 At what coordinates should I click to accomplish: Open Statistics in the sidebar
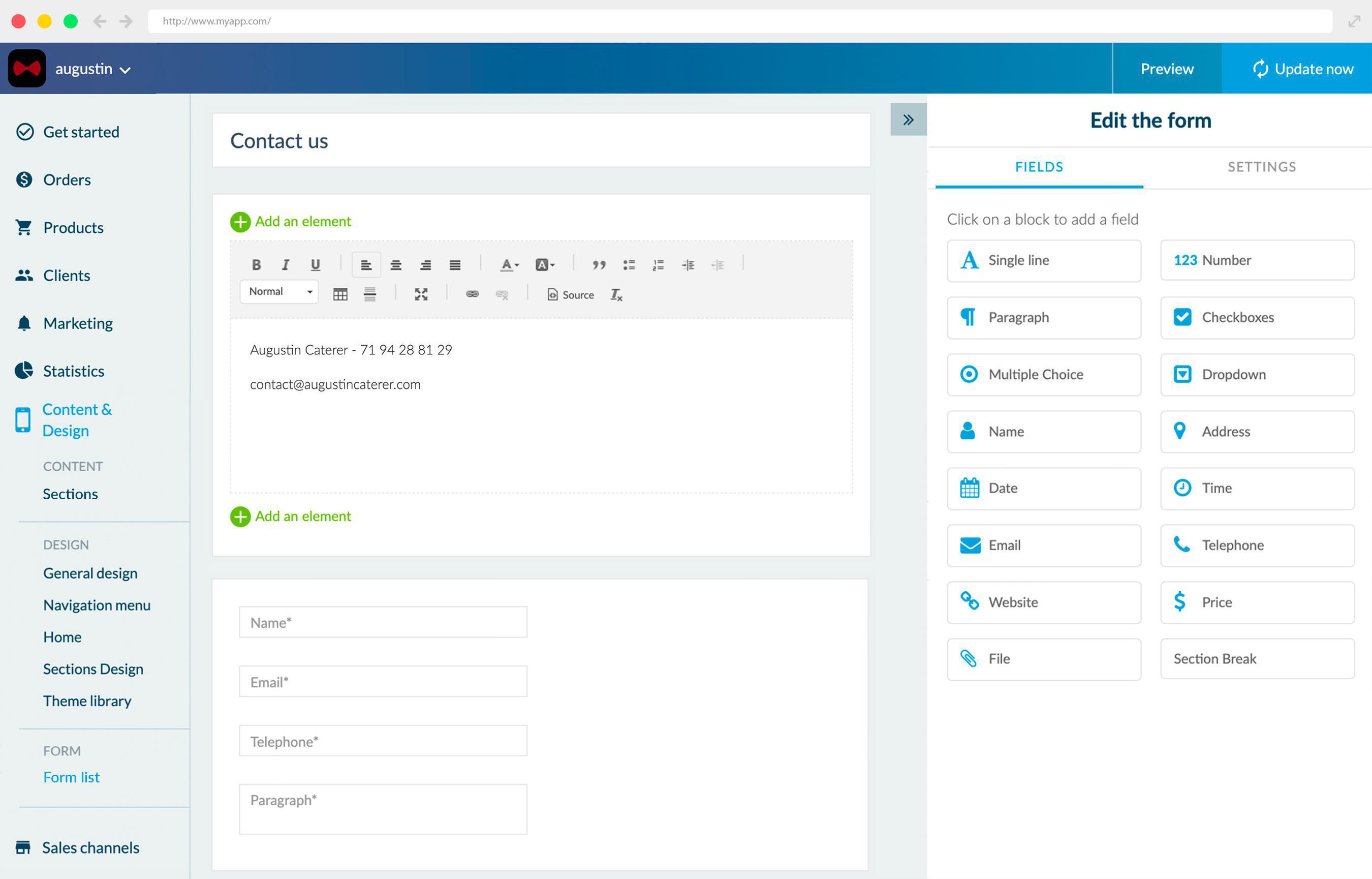tap(74, 371)
